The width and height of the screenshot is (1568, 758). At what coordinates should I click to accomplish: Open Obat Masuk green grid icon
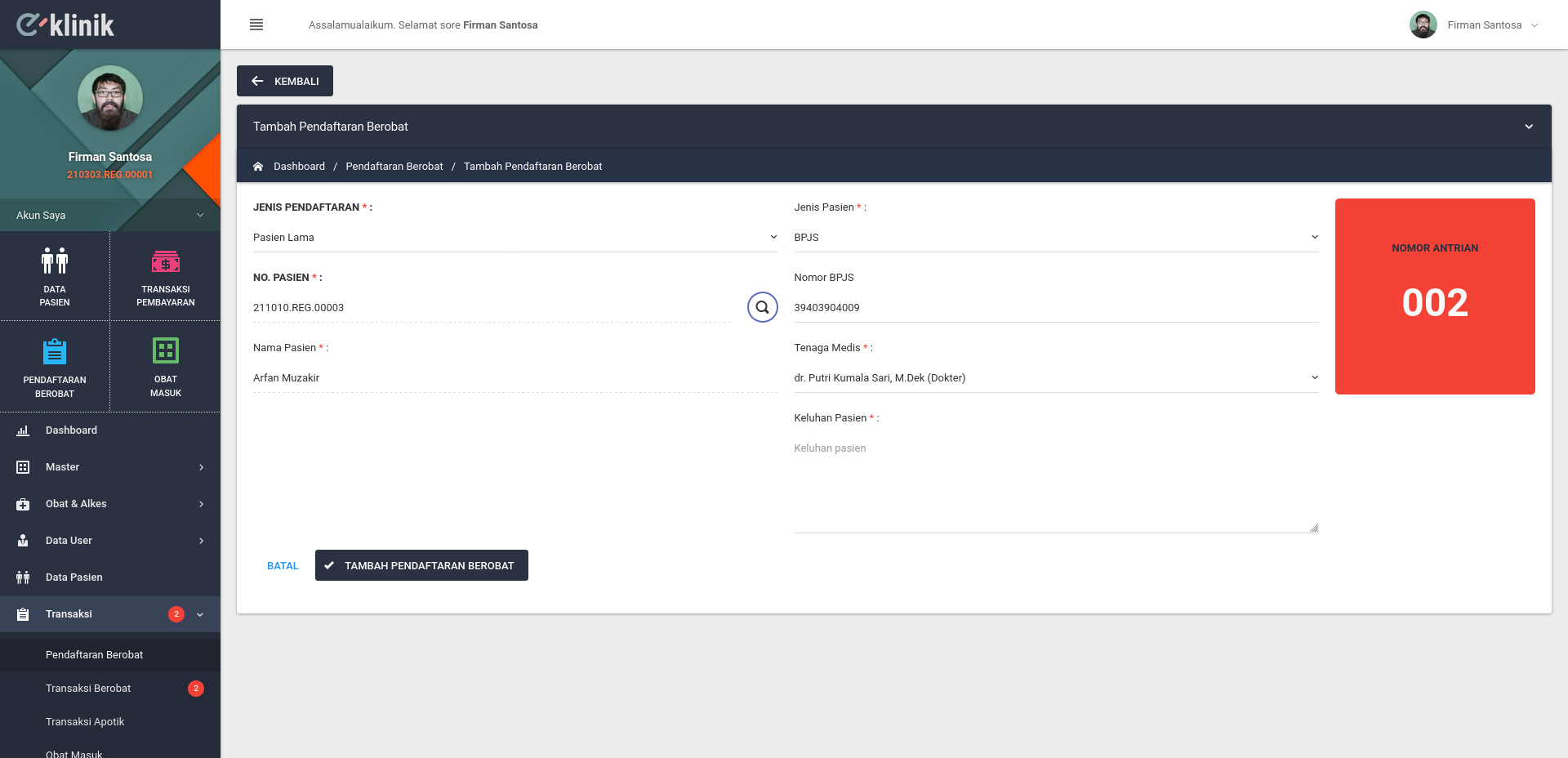[x=166, y=350]
